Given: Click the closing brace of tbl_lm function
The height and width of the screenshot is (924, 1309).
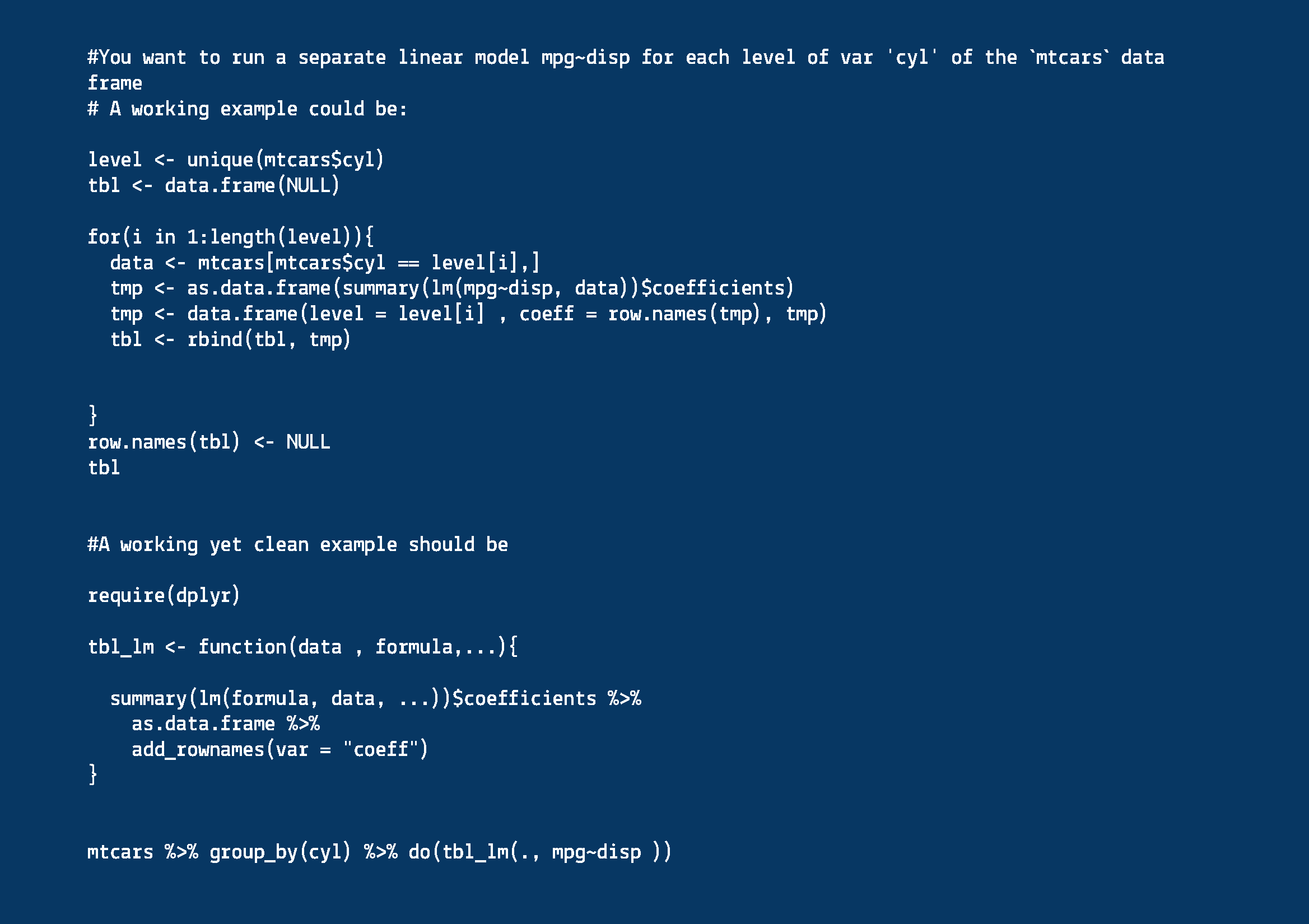Looking at the screenshot, I should pos(93,774).
